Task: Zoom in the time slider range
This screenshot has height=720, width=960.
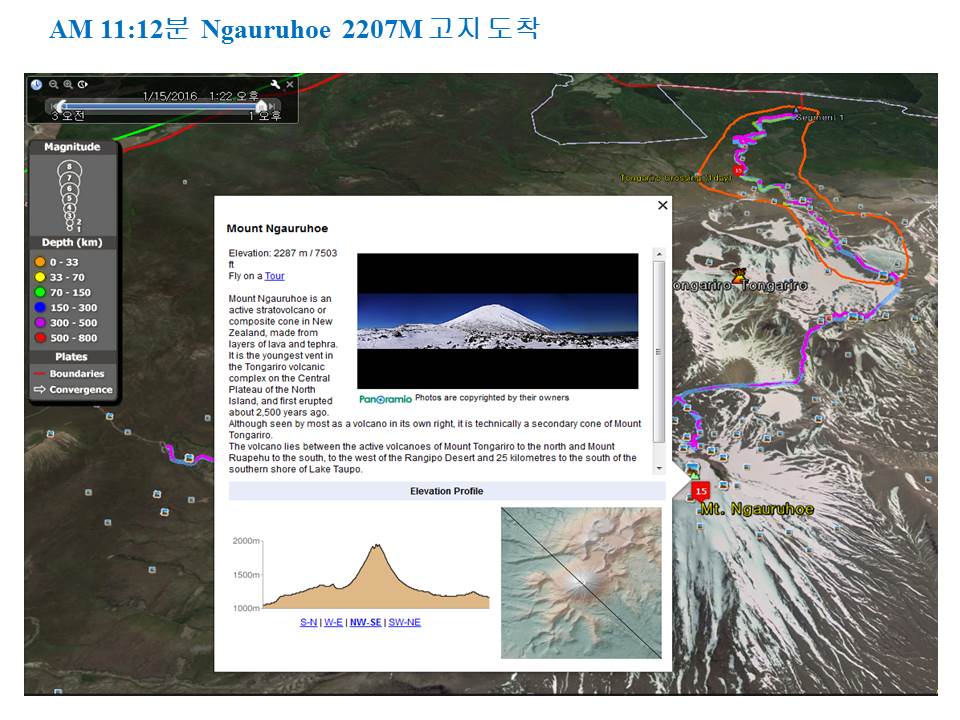Action: pyautogui.click(x=68, y=84)
